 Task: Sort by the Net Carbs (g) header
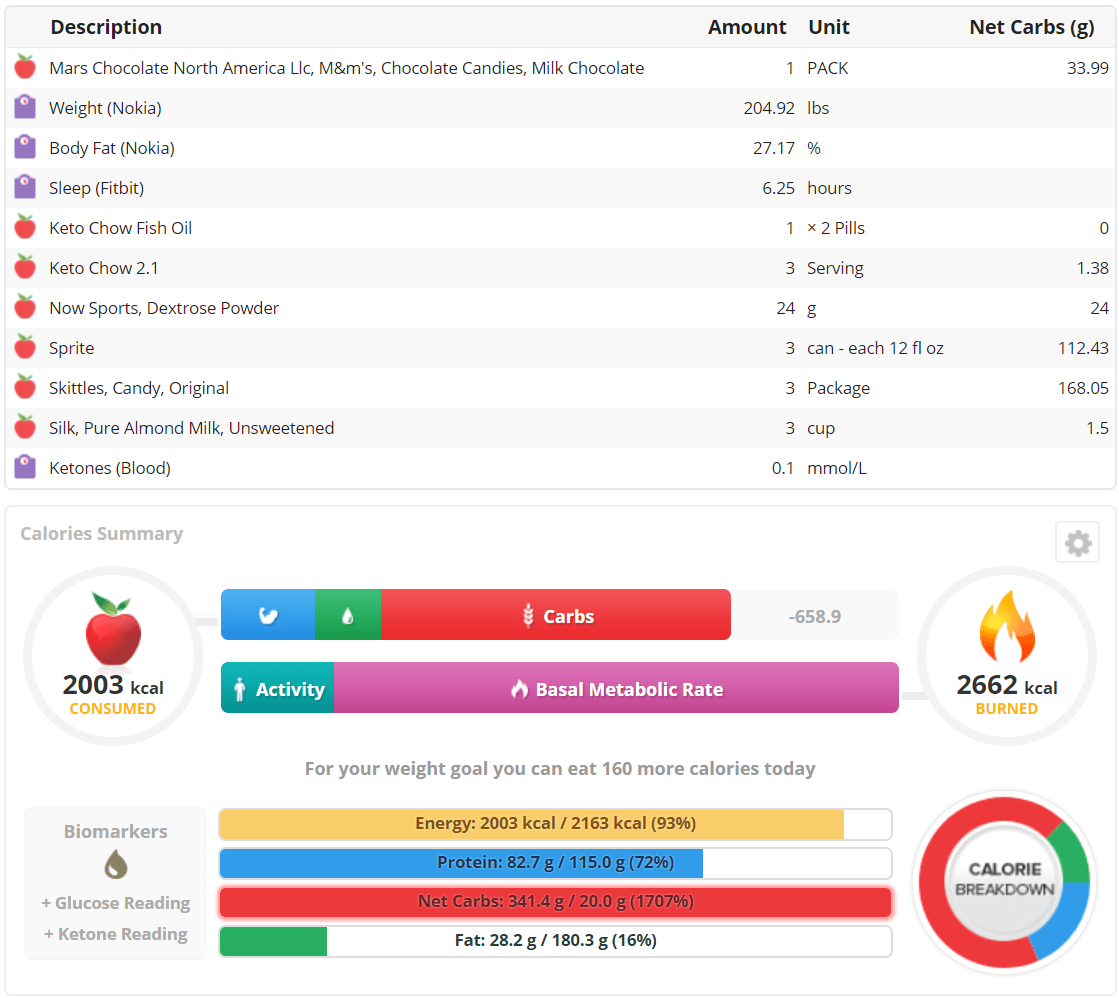pos(1032,27)
